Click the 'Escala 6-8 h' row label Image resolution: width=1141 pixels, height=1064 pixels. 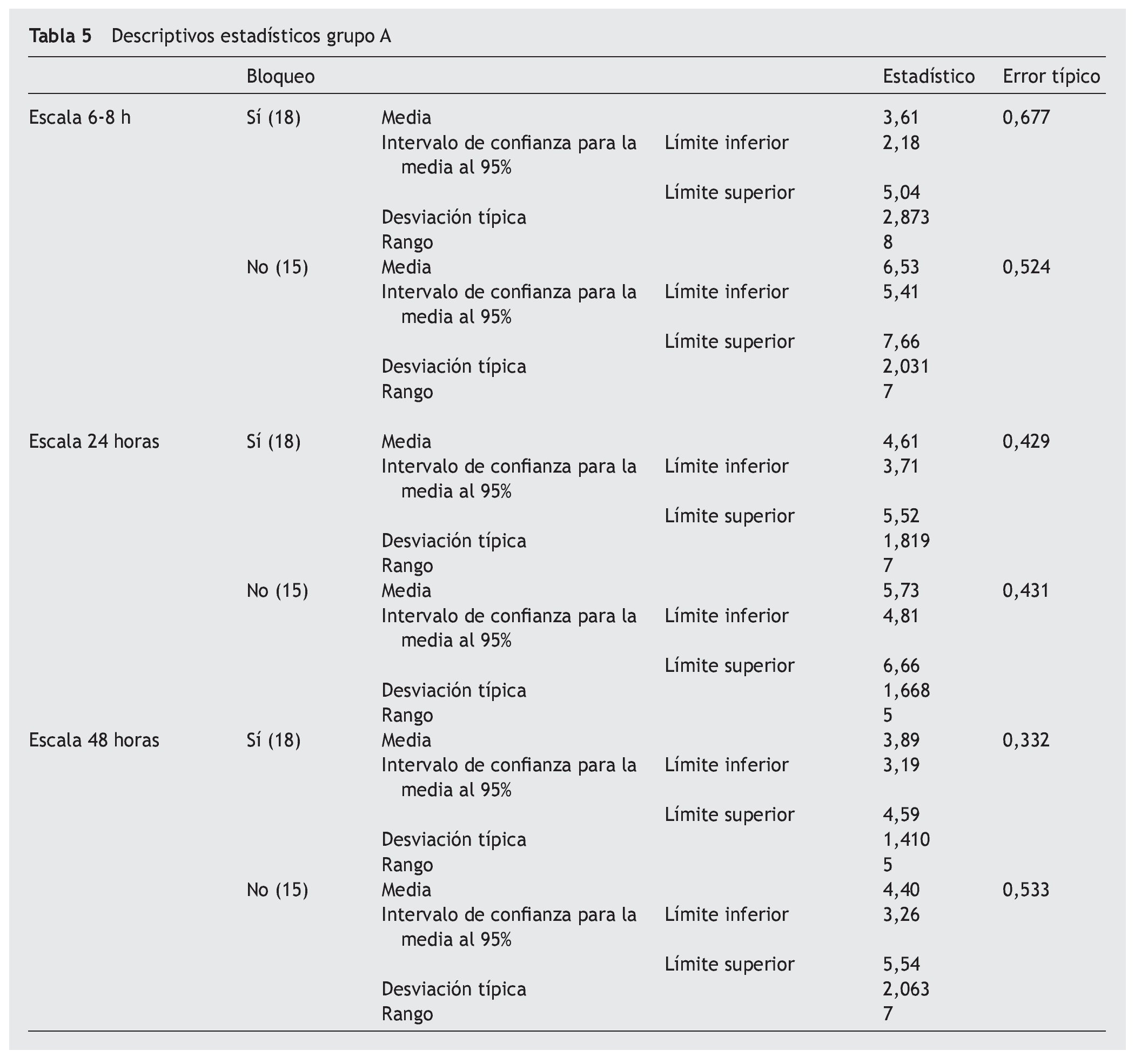click(x=80, y=118)
